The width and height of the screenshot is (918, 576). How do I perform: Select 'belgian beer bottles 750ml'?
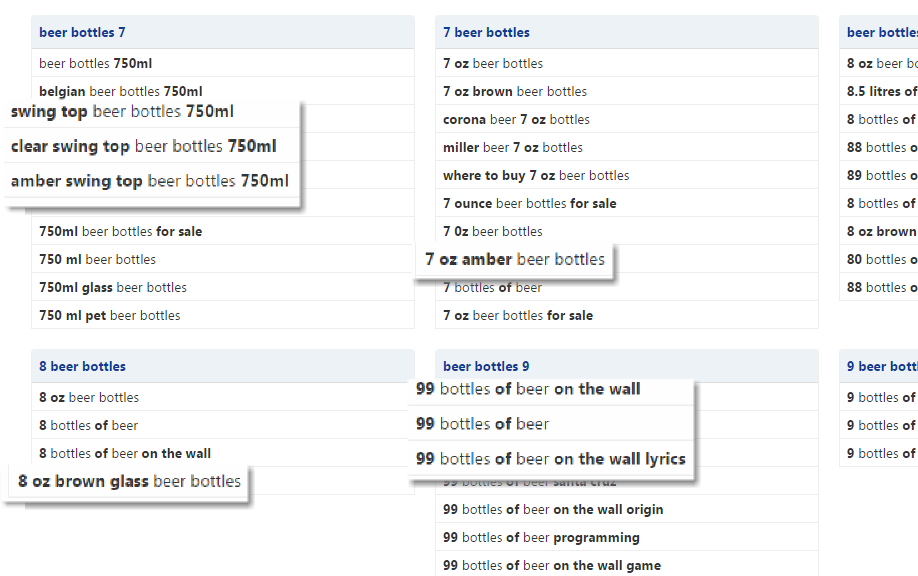[120, 91]
